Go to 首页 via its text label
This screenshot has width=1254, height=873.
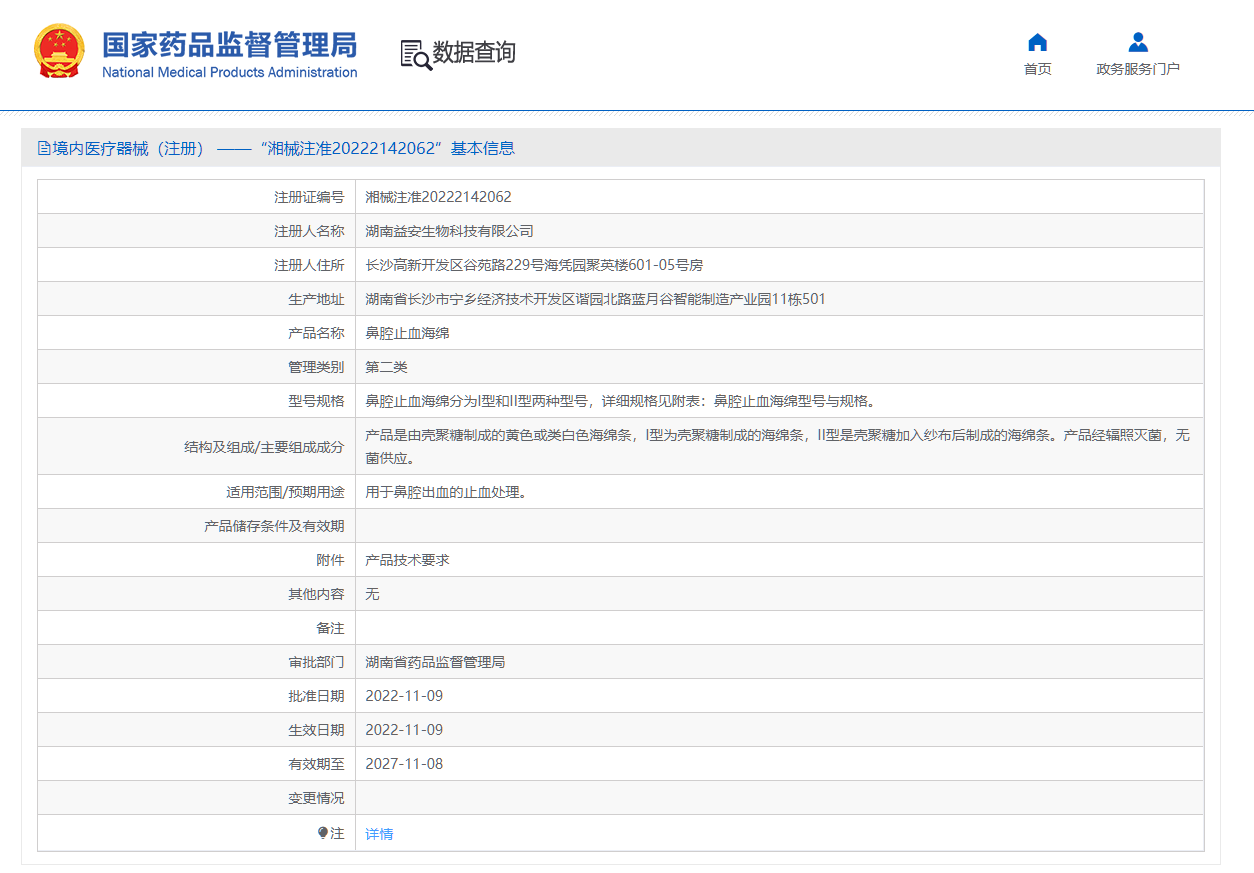(x=1037, y=69)
